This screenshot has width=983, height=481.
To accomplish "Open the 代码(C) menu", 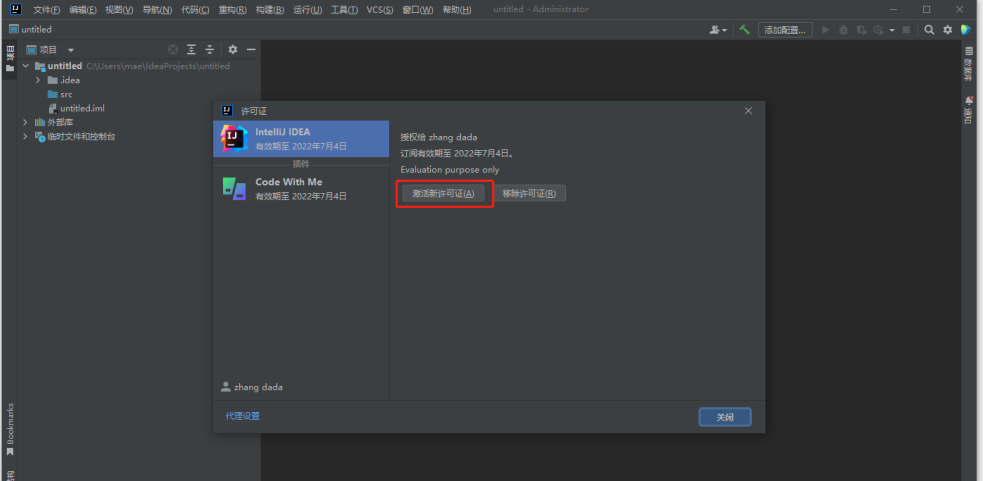I will tap(195, 9).
